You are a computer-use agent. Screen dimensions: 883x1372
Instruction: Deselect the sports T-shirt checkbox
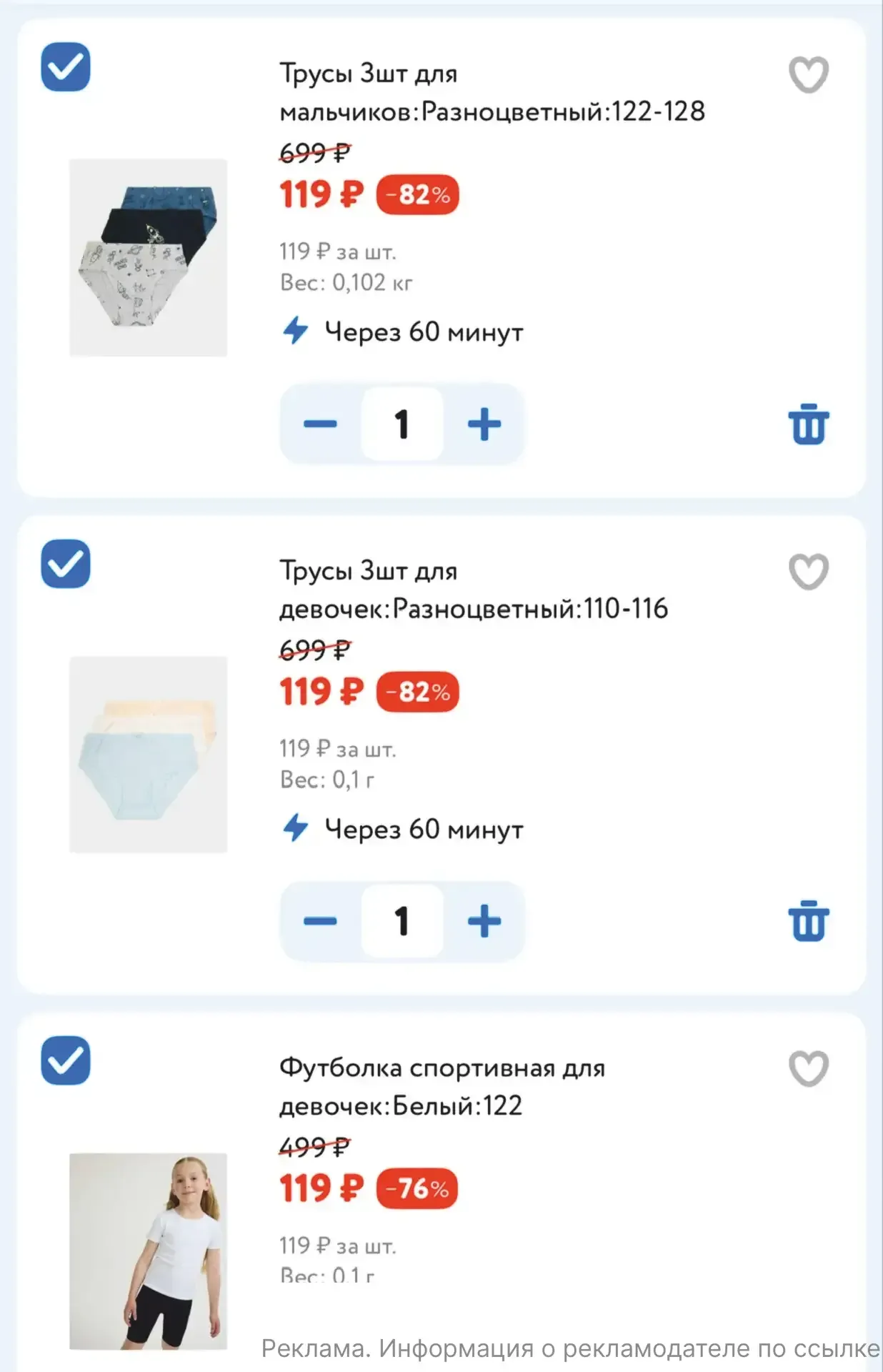click(x=66, y=1060)
